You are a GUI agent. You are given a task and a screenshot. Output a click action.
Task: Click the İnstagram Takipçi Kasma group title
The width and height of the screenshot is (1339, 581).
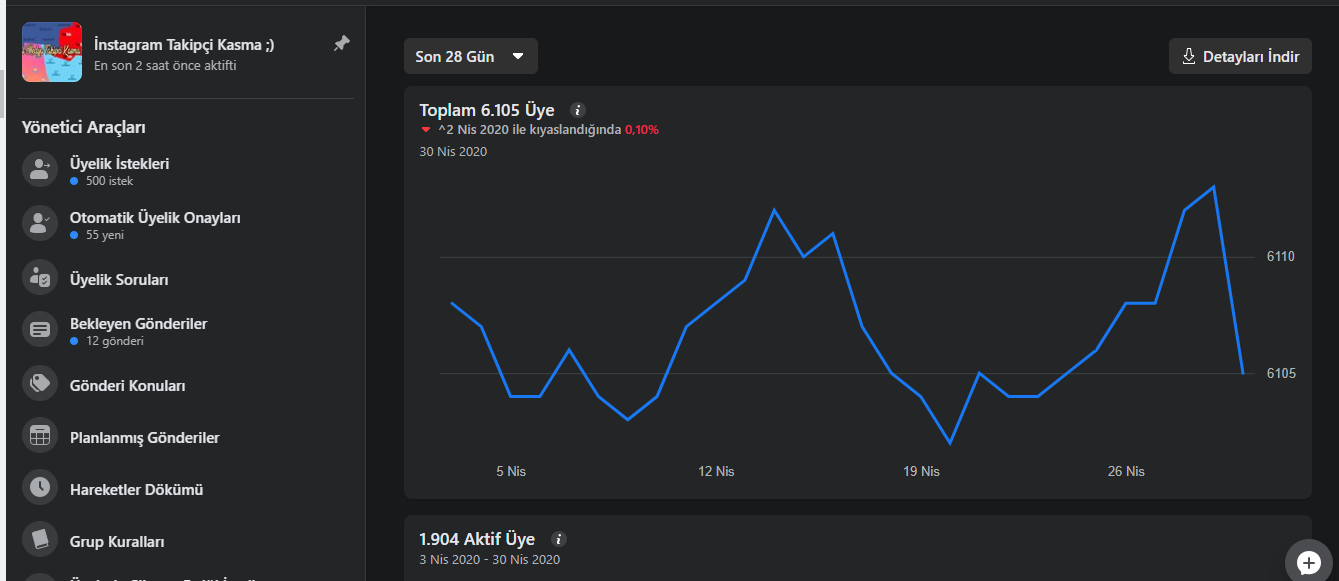[184, 45]
